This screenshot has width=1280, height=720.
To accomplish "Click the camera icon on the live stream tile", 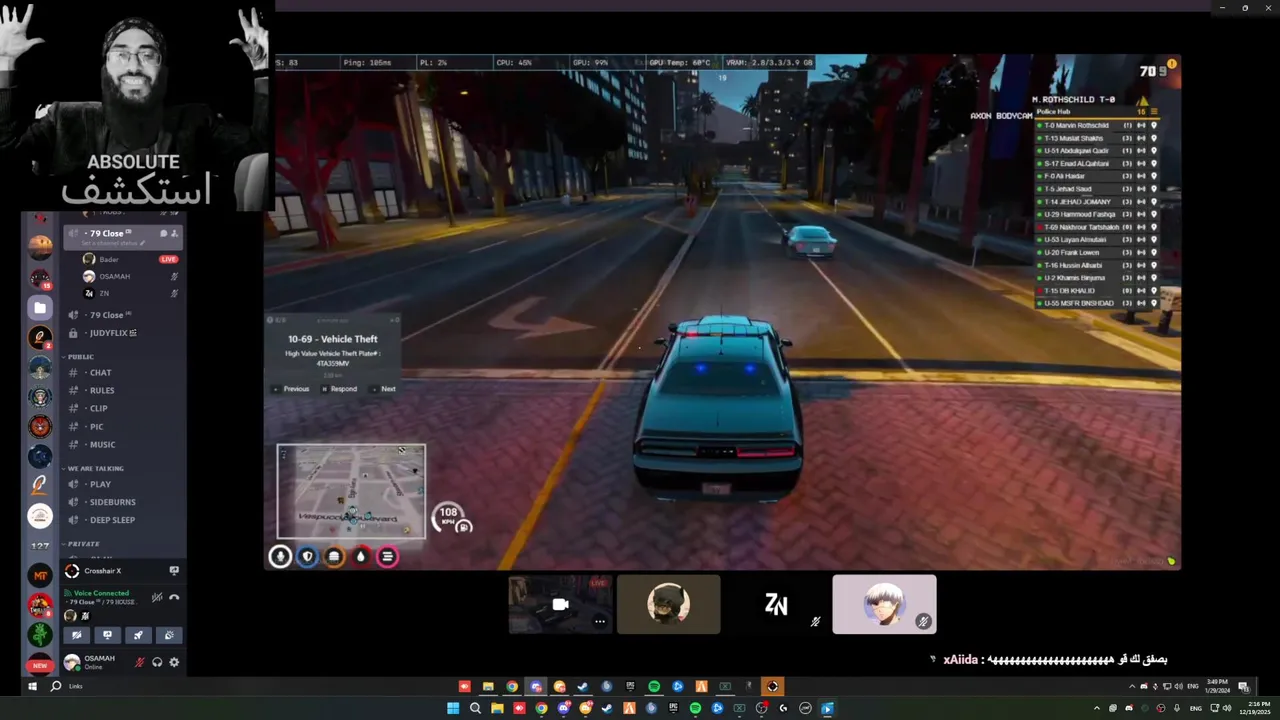I will click(561, 604).
